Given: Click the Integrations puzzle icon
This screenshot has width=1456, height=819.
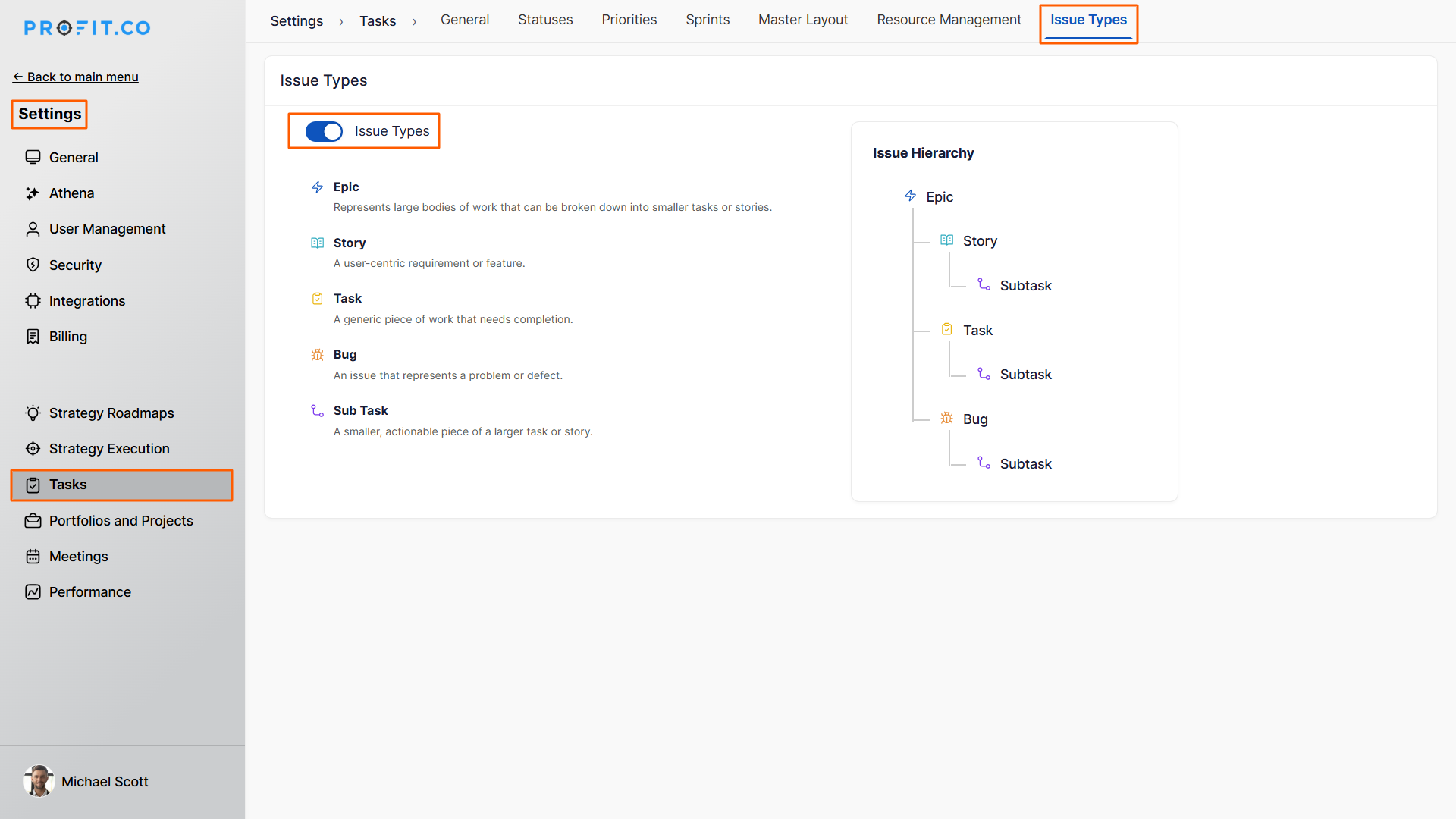Looking at the screenshot, I should 33,301.
